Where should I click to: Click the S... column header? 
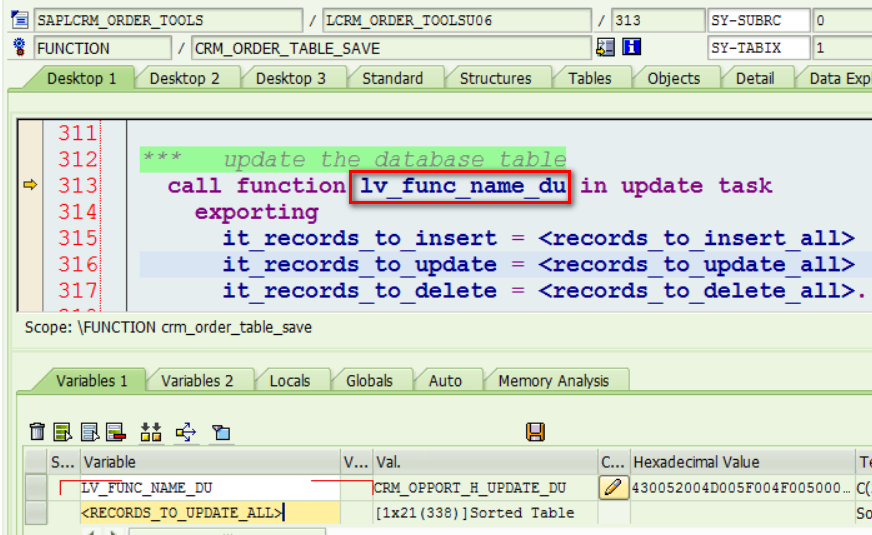pyautogui.click(x=63, y=462)
